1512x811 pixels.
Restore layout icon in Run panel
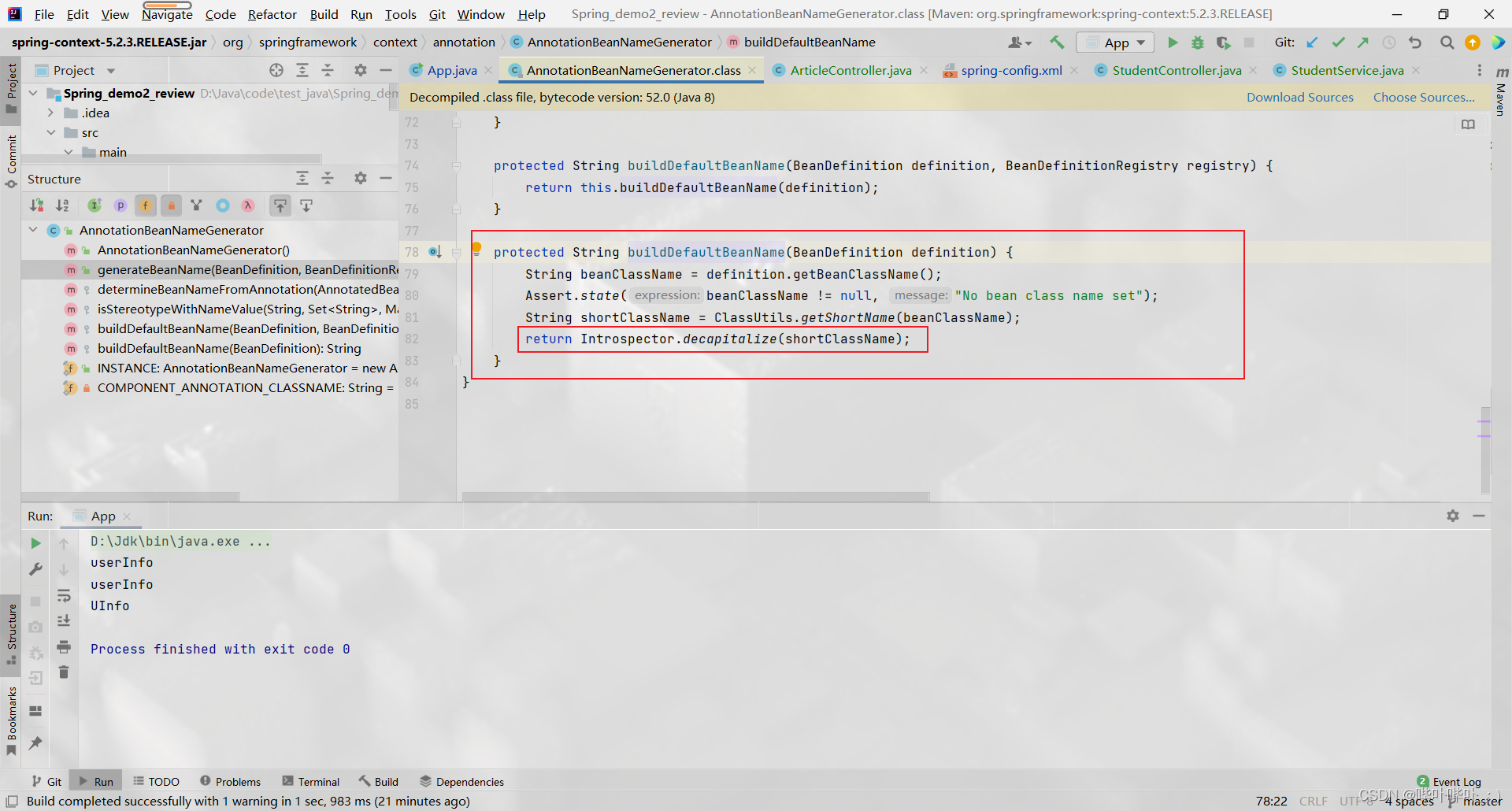pos(35,711)
